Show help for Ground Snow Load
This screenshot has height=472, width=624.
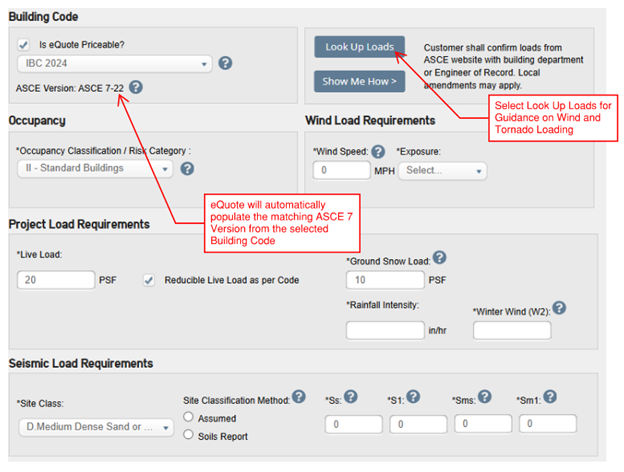440,258
